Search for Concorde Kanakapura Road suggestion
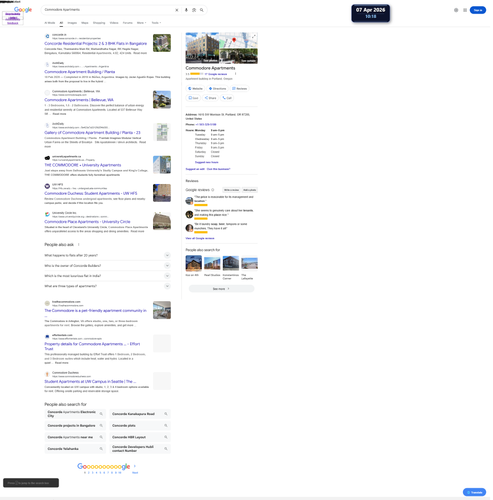This screenshot has width=493, height=500. click(140, 414)
